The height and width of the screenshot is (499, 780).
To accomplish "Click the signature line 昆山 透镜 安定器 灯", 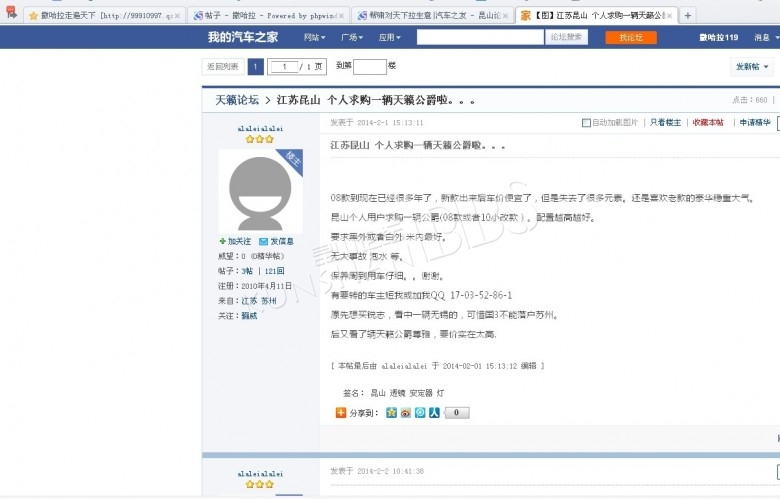I will 393,393.
